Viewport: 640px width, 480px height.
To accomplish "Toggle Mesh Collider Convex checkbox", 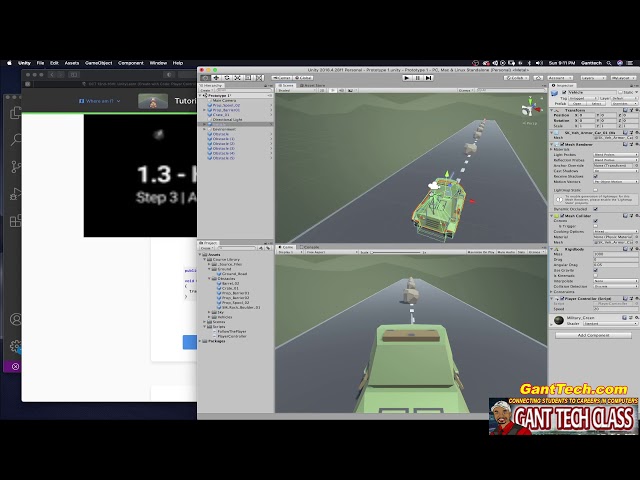I will coord(596,221).
